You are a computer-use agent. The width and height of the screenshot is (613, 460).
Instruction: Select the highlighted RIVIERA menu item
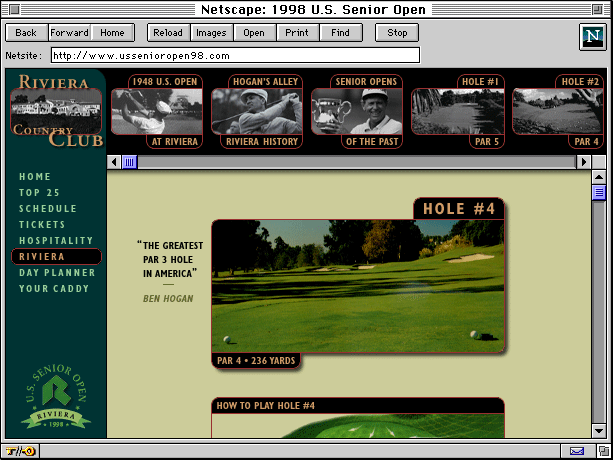tap(56, 256)
